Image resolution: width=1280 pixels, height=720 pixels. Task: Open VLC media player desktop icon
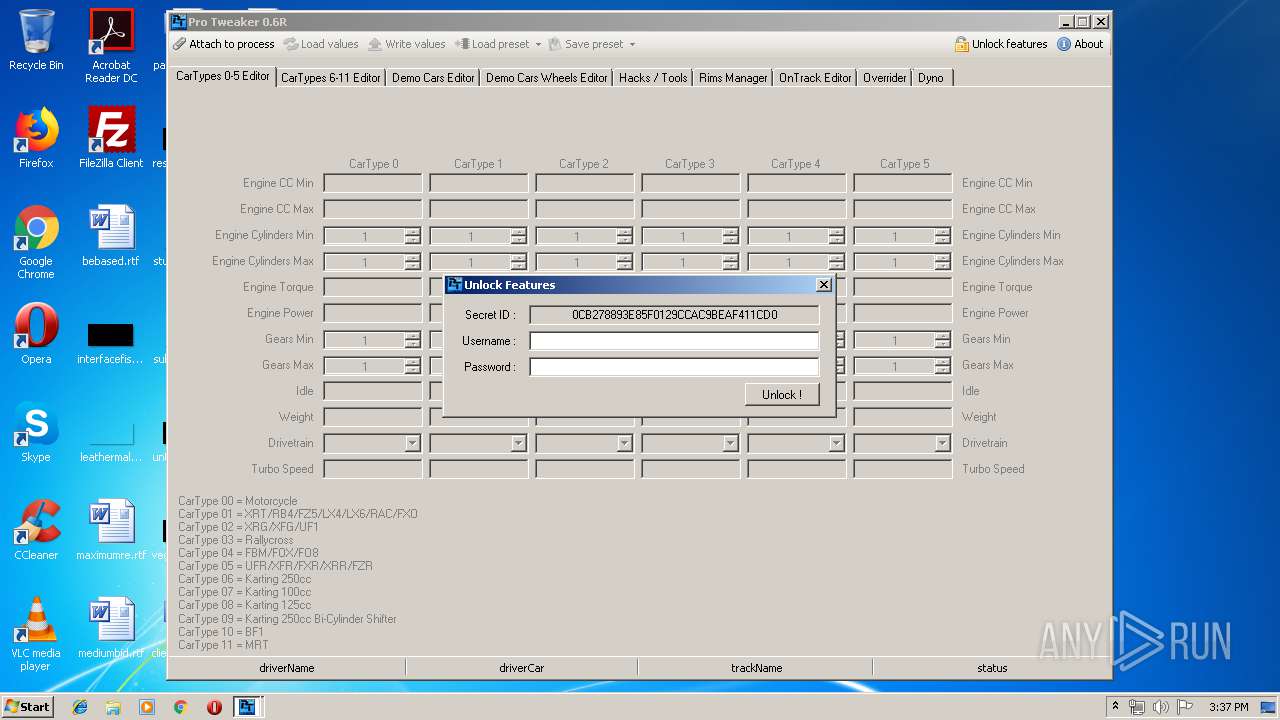36,634
